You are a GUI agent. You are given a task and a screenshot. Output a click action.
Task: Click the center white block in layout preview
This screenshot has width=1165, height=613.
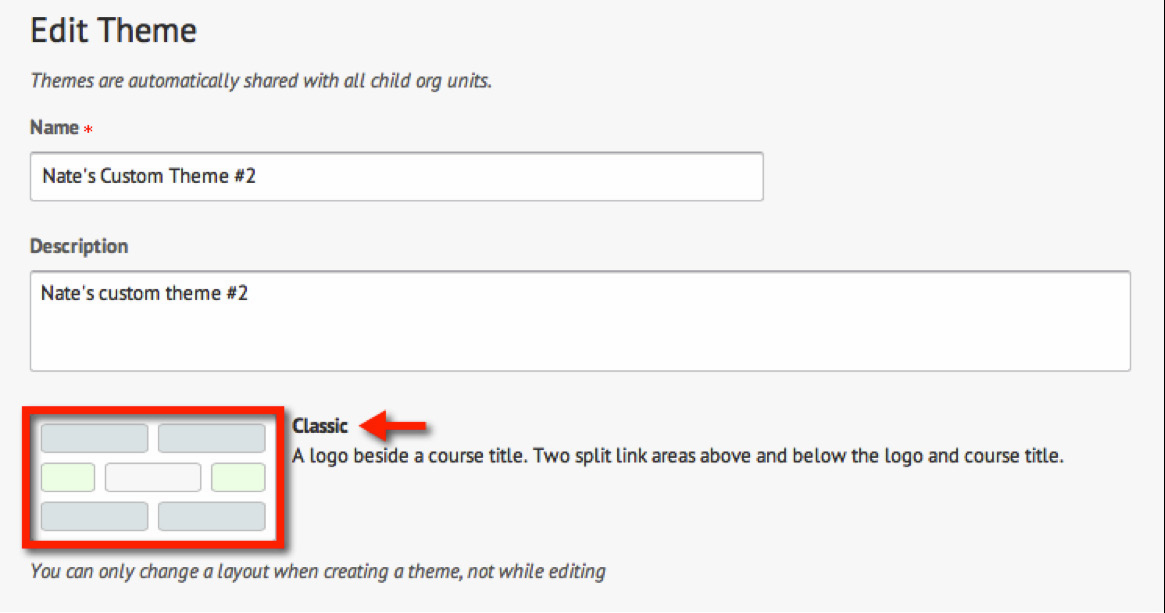point(153,477)
